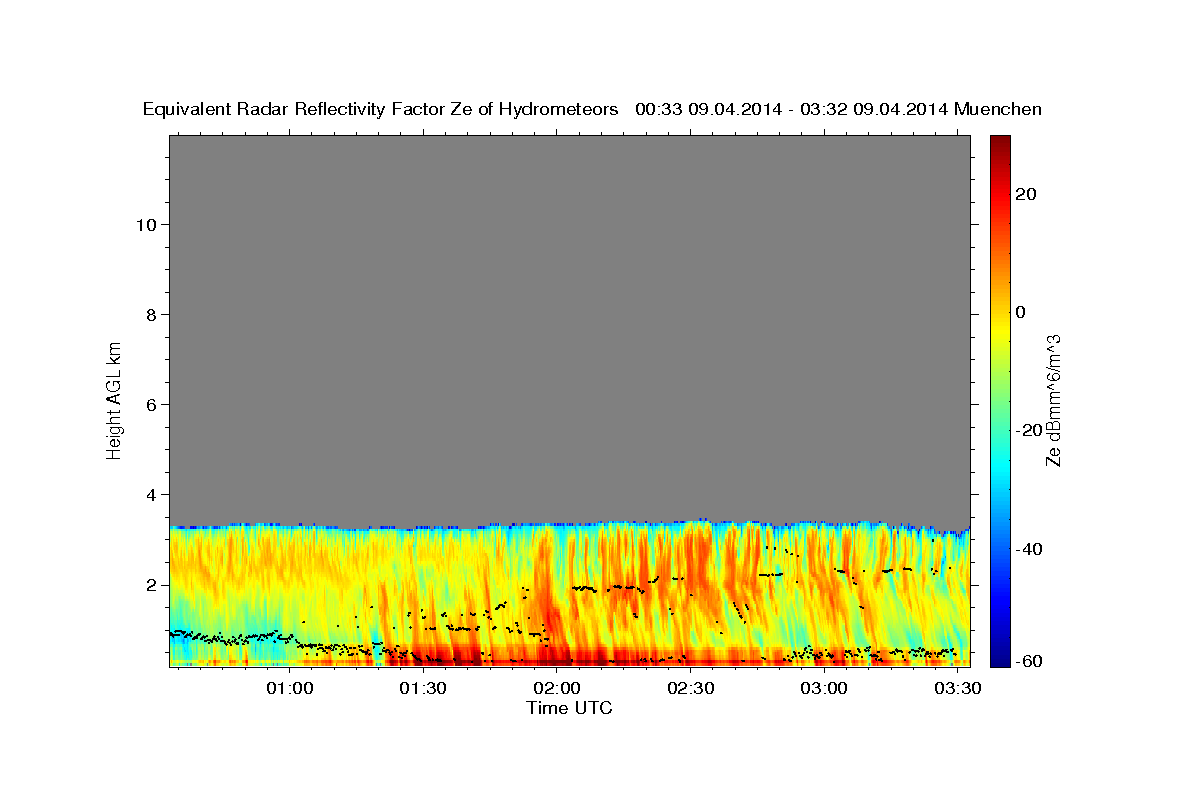This screenshot has width=1200, height=800.
Task: Click the gray no-data region of the plot
Action: [569, 328]
